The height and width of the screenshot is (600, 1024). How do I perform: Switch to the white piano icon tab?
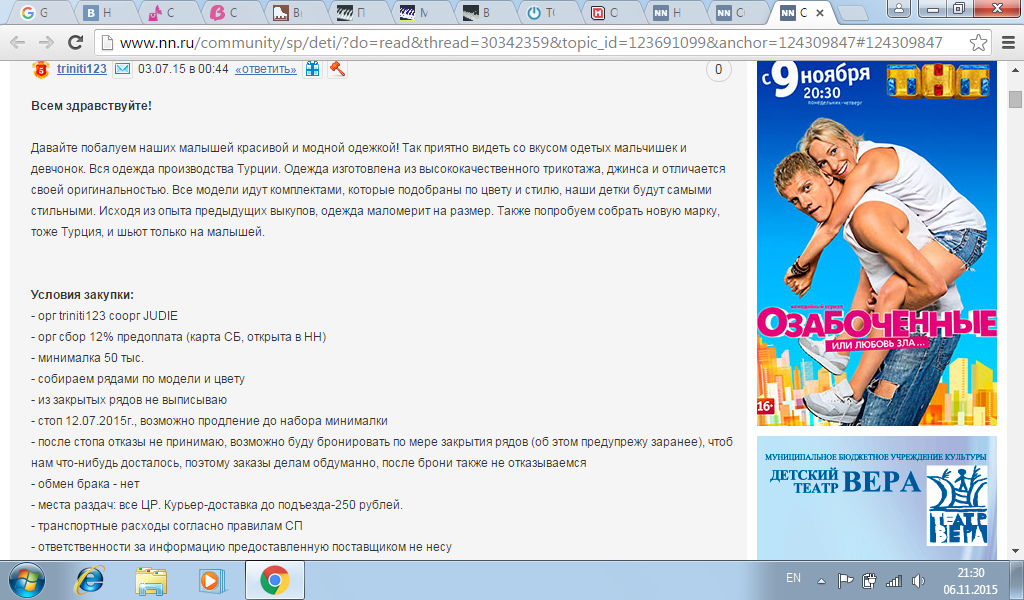297,12
